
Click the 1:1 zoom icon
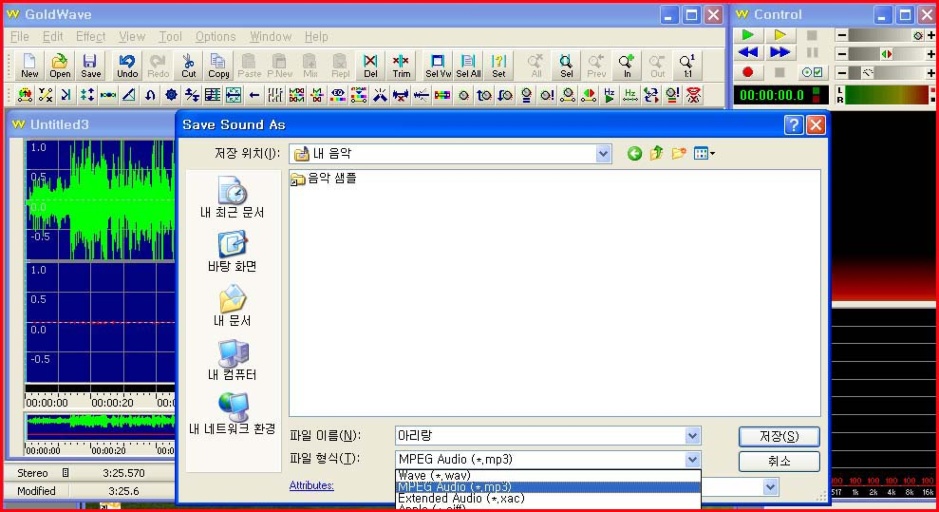pos(687,65)
